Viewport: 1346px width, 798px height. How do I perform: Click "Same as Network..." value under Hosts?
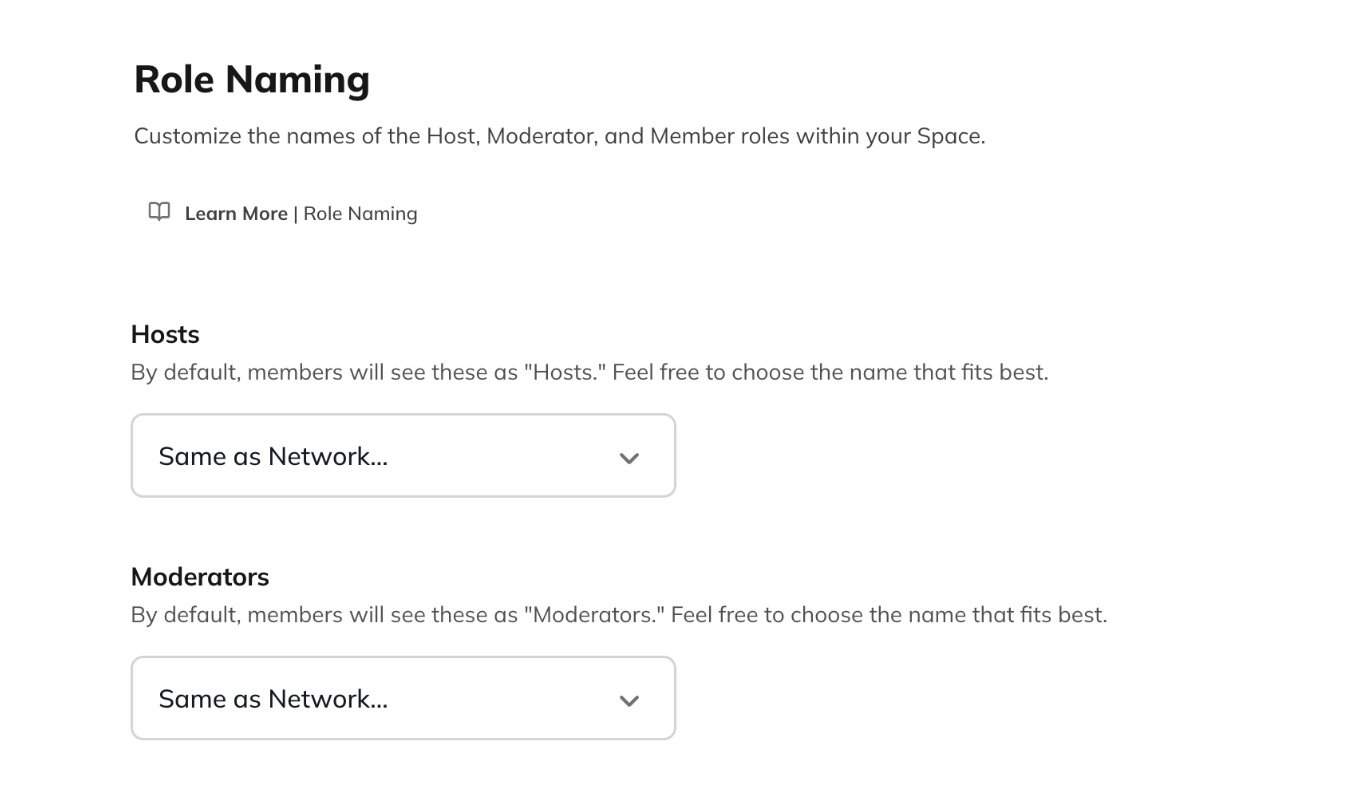(x=273, y=456)
